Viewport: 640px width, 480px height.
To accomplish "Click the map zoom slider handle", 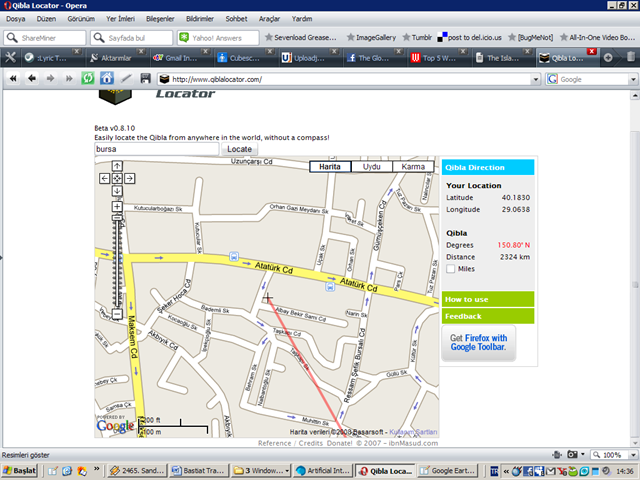I will [x=117, y=218].
